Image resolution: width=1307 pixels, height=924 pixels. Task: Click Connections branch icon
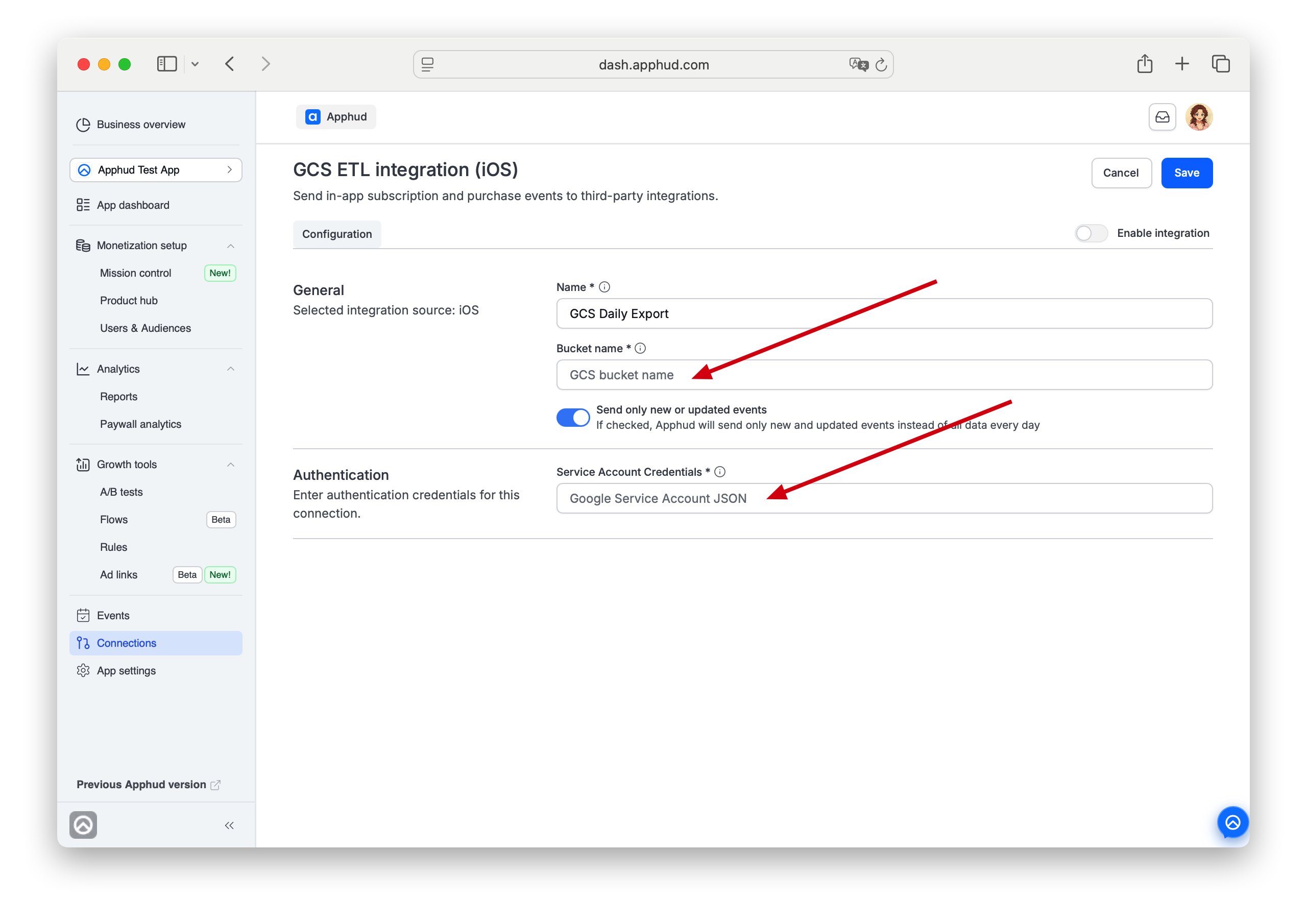point(83,643)
